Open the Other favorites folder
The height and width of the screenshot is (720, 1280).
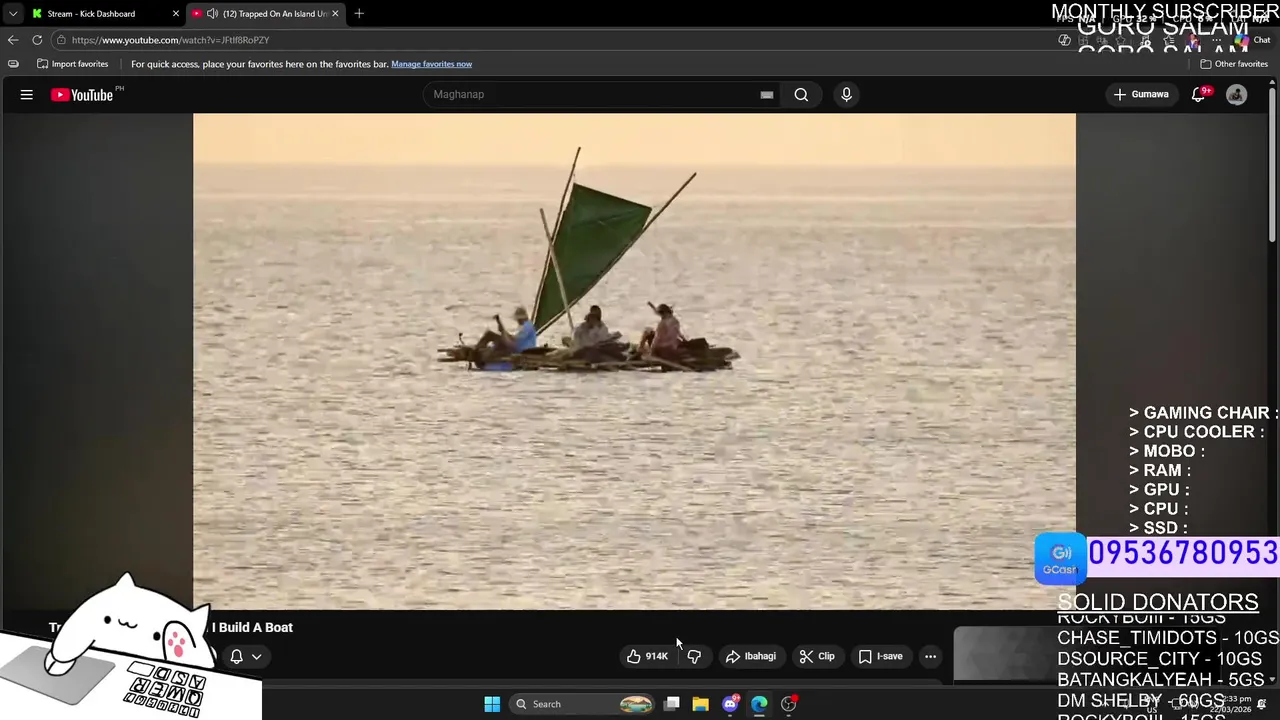point(1234,64)
